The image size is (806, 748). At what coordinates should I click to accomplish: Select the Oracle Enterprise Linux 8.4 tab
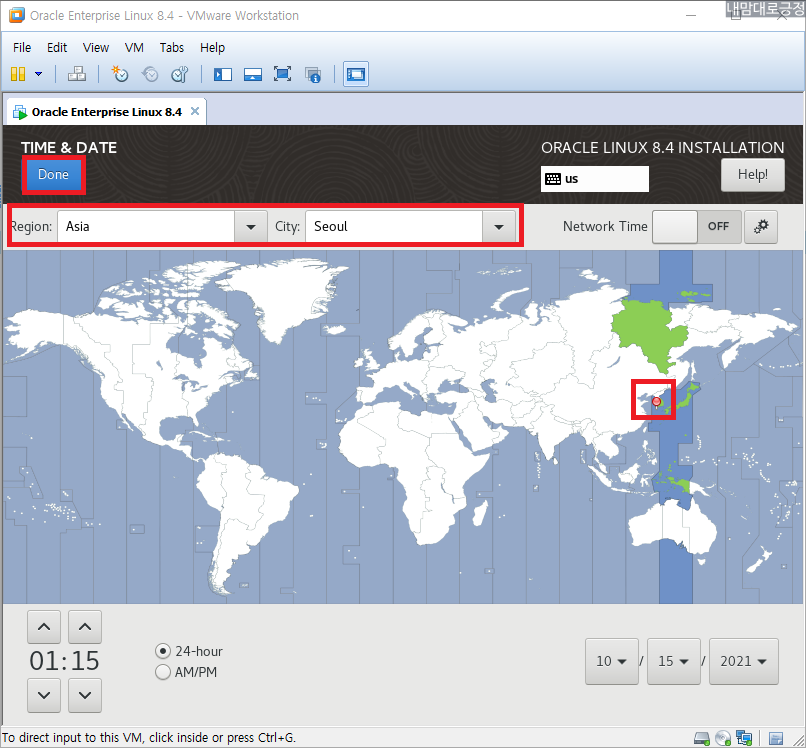tap(106, 112)
